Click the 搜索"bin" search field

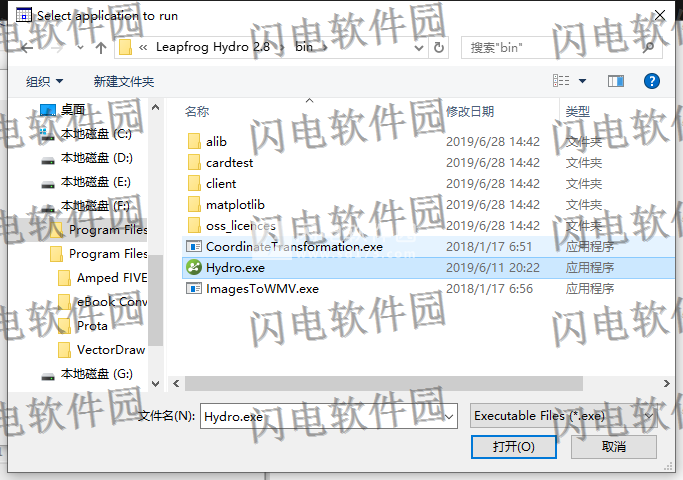click(553, 47)
